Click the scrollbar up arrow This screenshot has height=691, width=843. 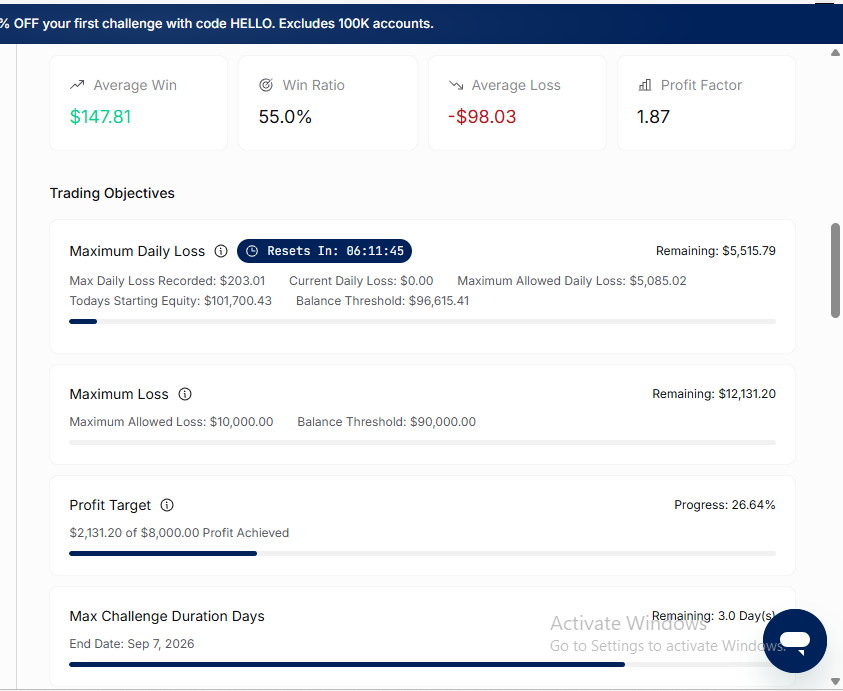click(835, 53)
